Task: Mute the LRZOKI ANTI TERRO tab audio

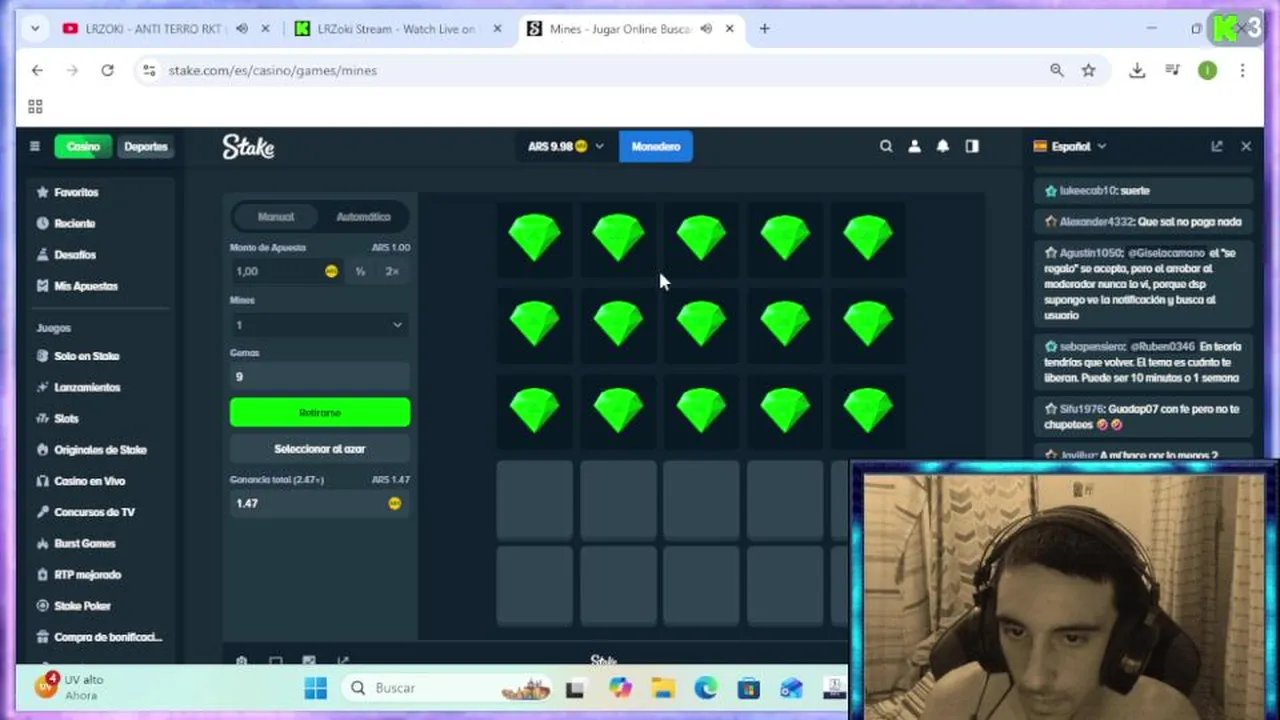Action: 242,29
